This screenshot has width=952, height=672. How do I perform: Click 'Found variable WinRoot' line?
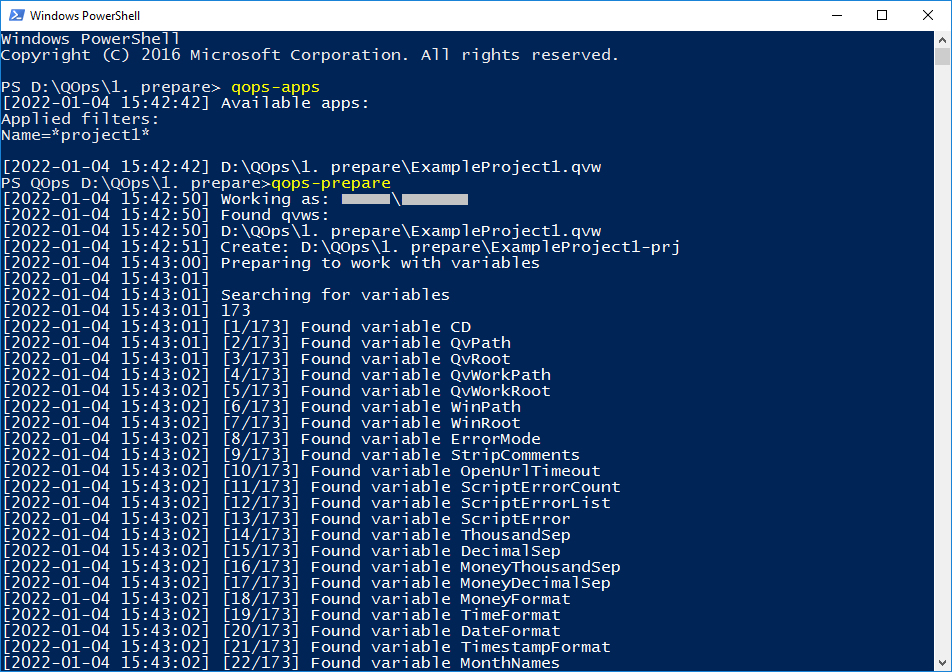point(262,423)
